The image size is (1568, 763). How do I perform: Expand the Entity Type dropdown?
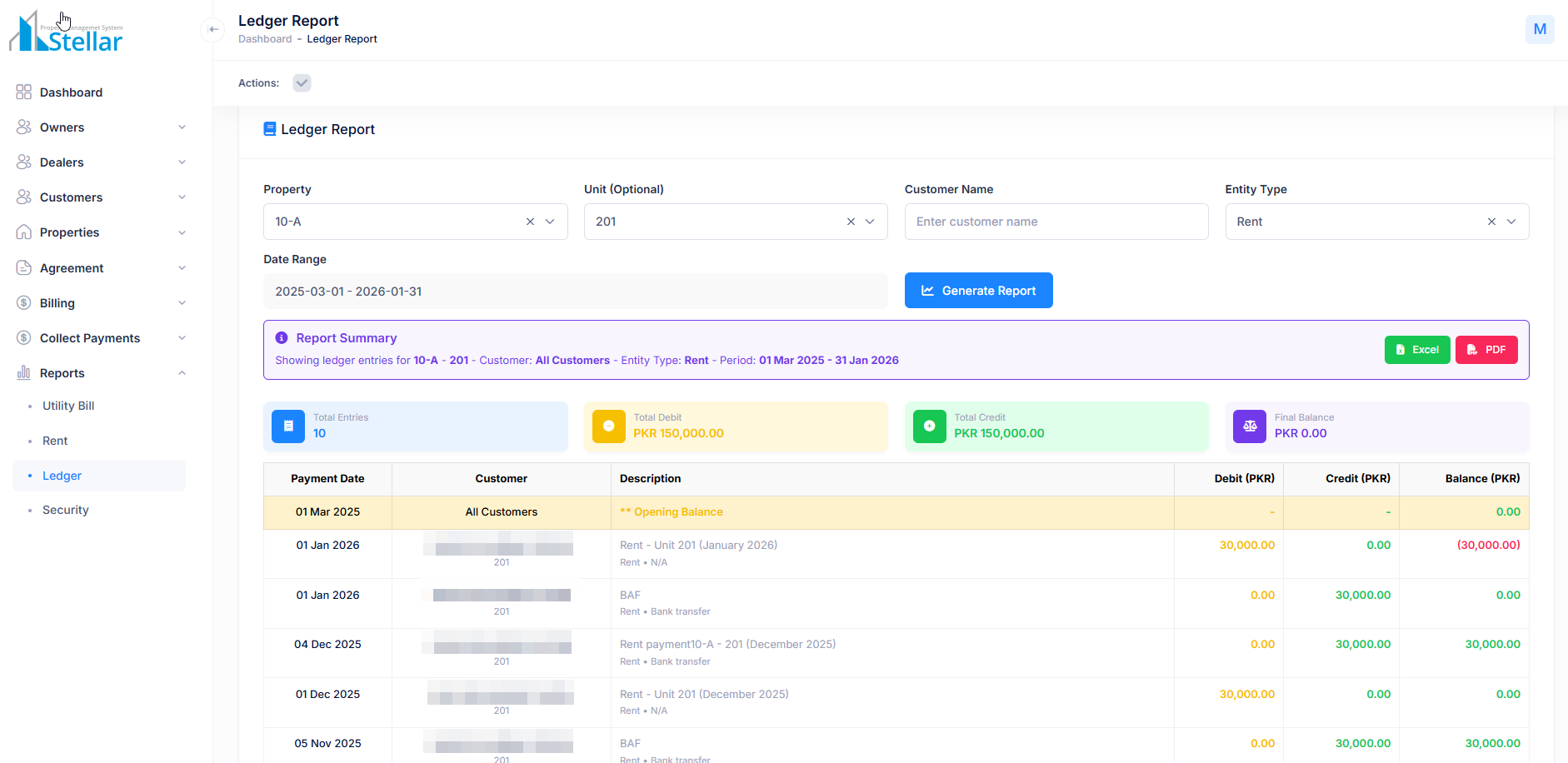(x=1512, y=222)
